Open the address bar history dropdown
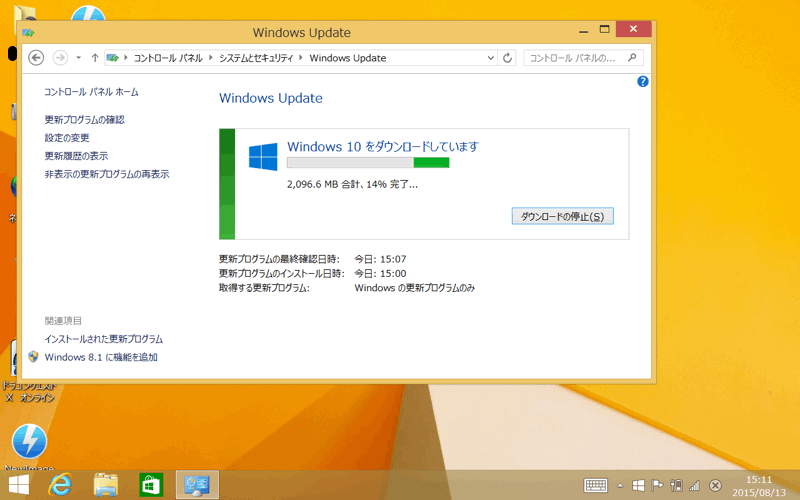The height and width of the screenshot is (500, 800). 490,58
